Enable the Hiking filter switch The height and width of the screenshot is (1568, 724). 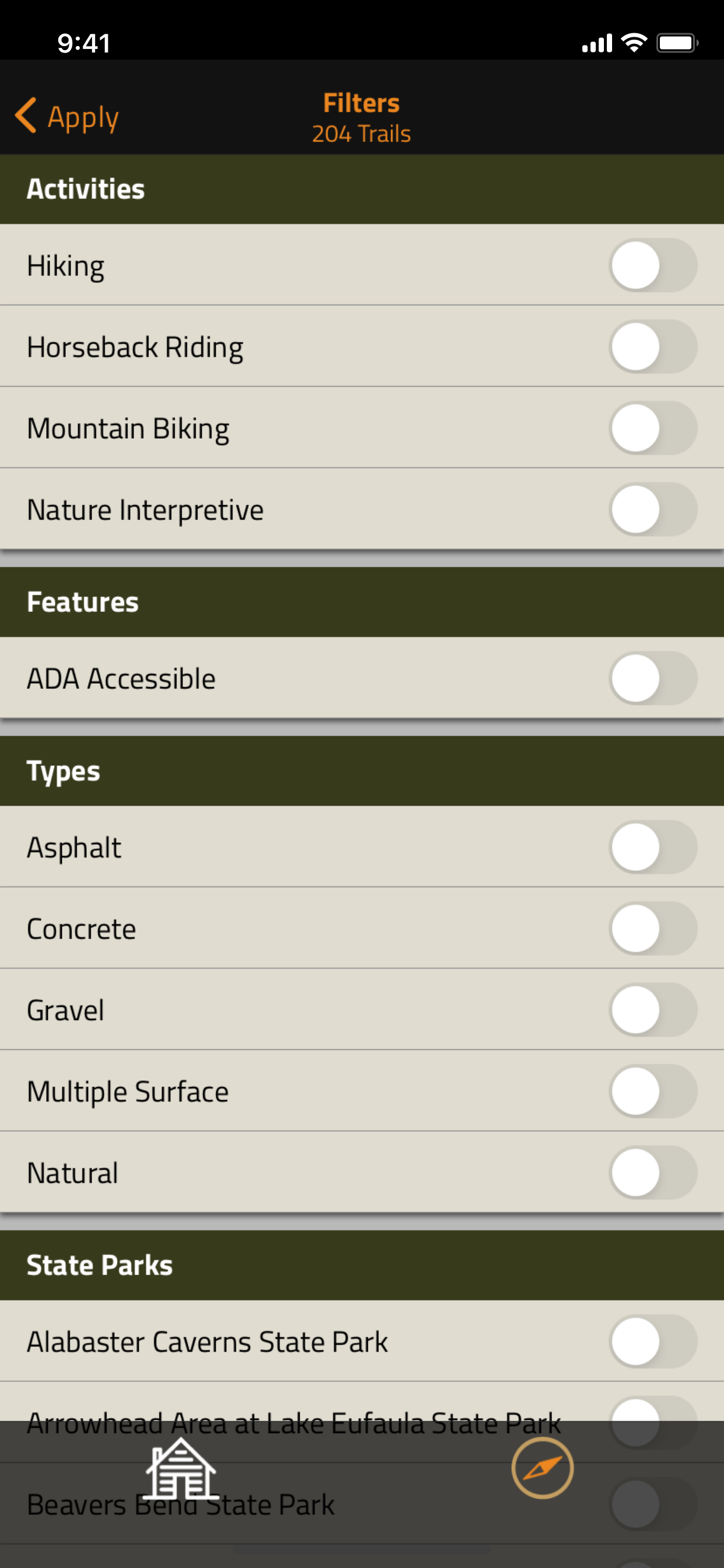[x=653, y=265]
